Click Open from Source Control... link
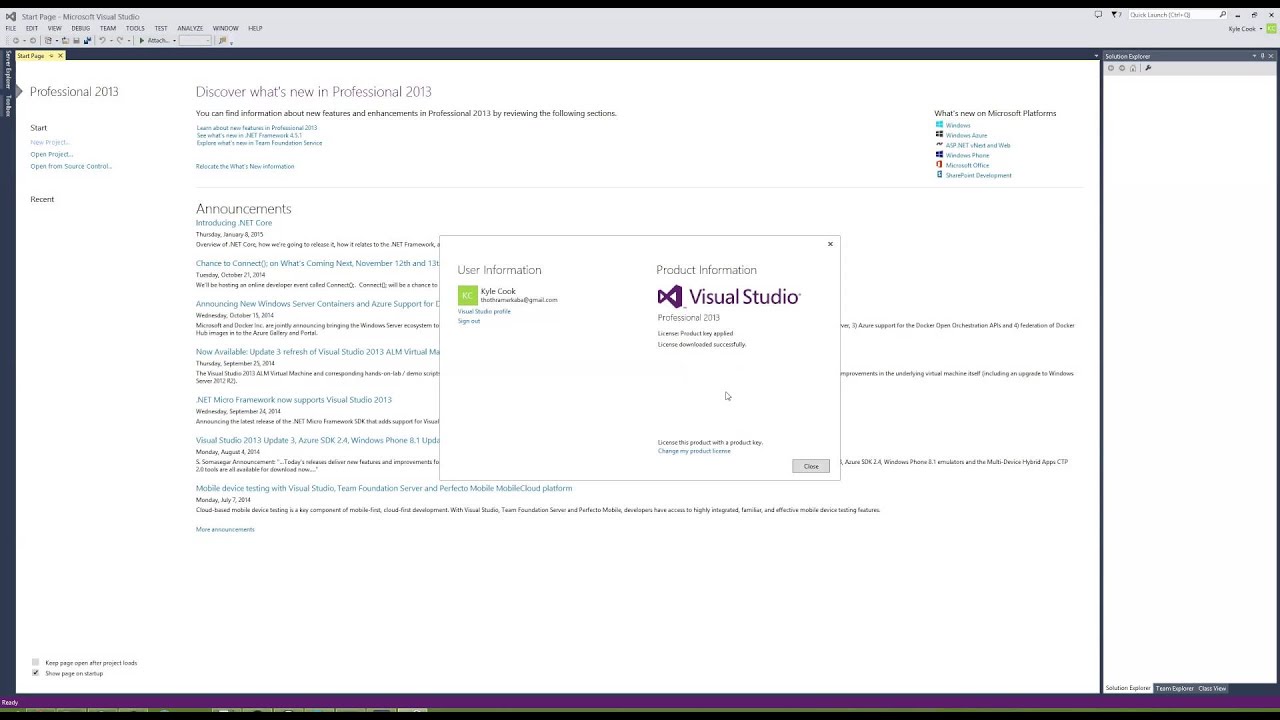Image resolution: width=1280 pixels, height=720 pixels. pyautogui.click(x=71, y=166)
